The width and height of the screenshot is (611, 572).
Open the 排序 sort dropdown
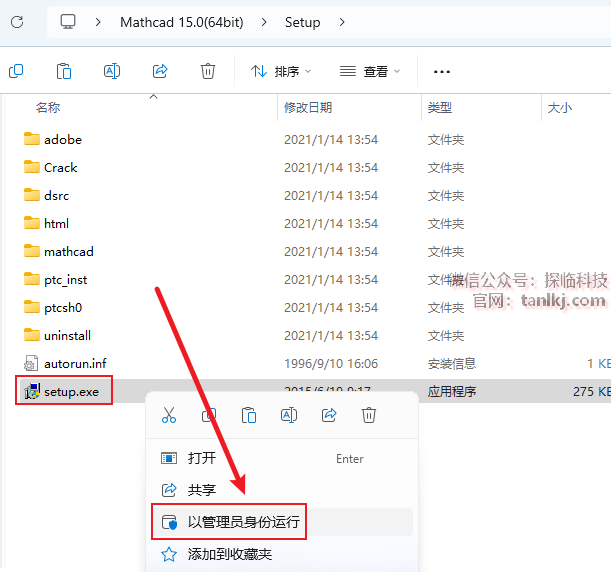tap(281, 71)
